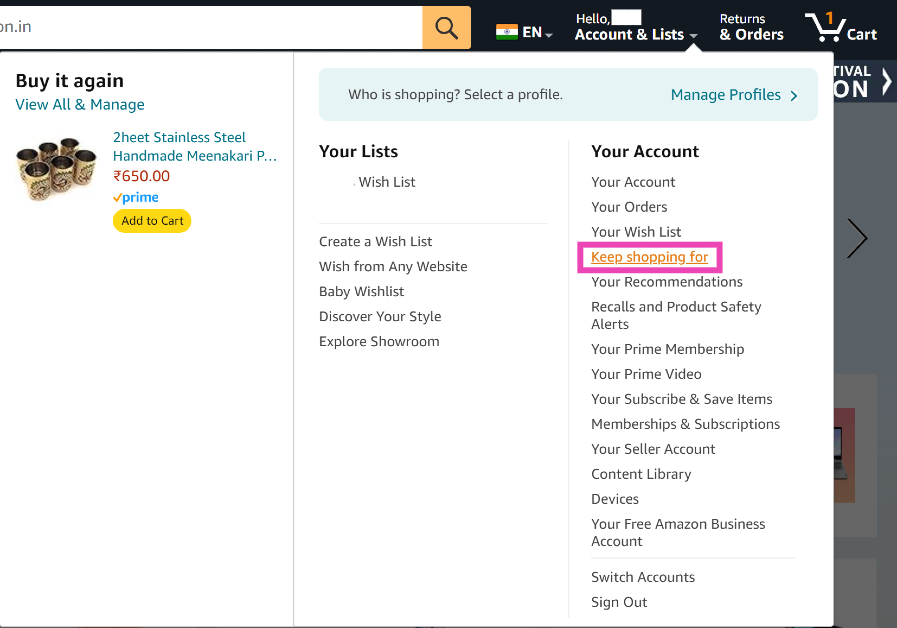Open Baby Wishlist
The image size is (897, 628).
click(361, 292)
